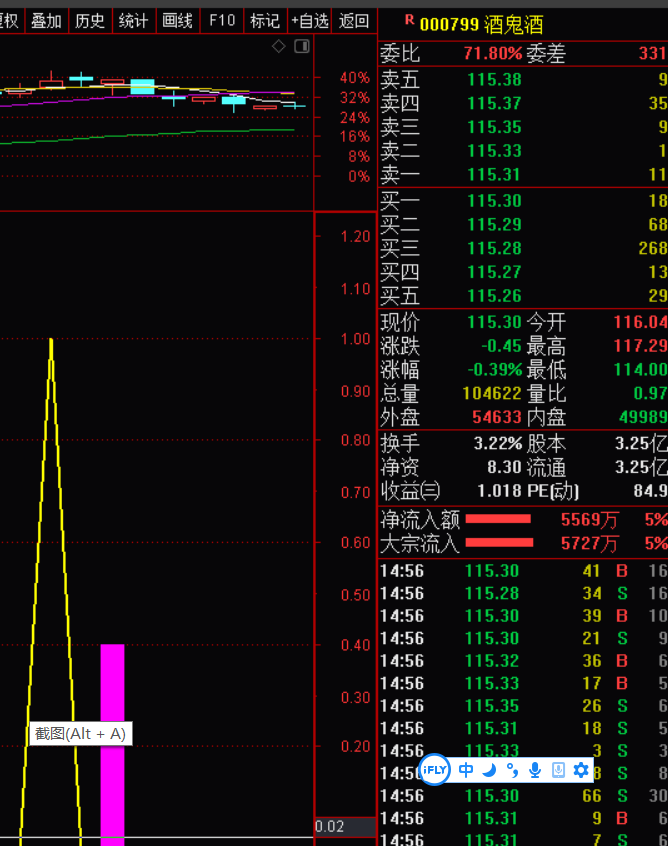Click the 净资 8.30 value
This screenshot has height=846, width=668.
pos(505,467)
